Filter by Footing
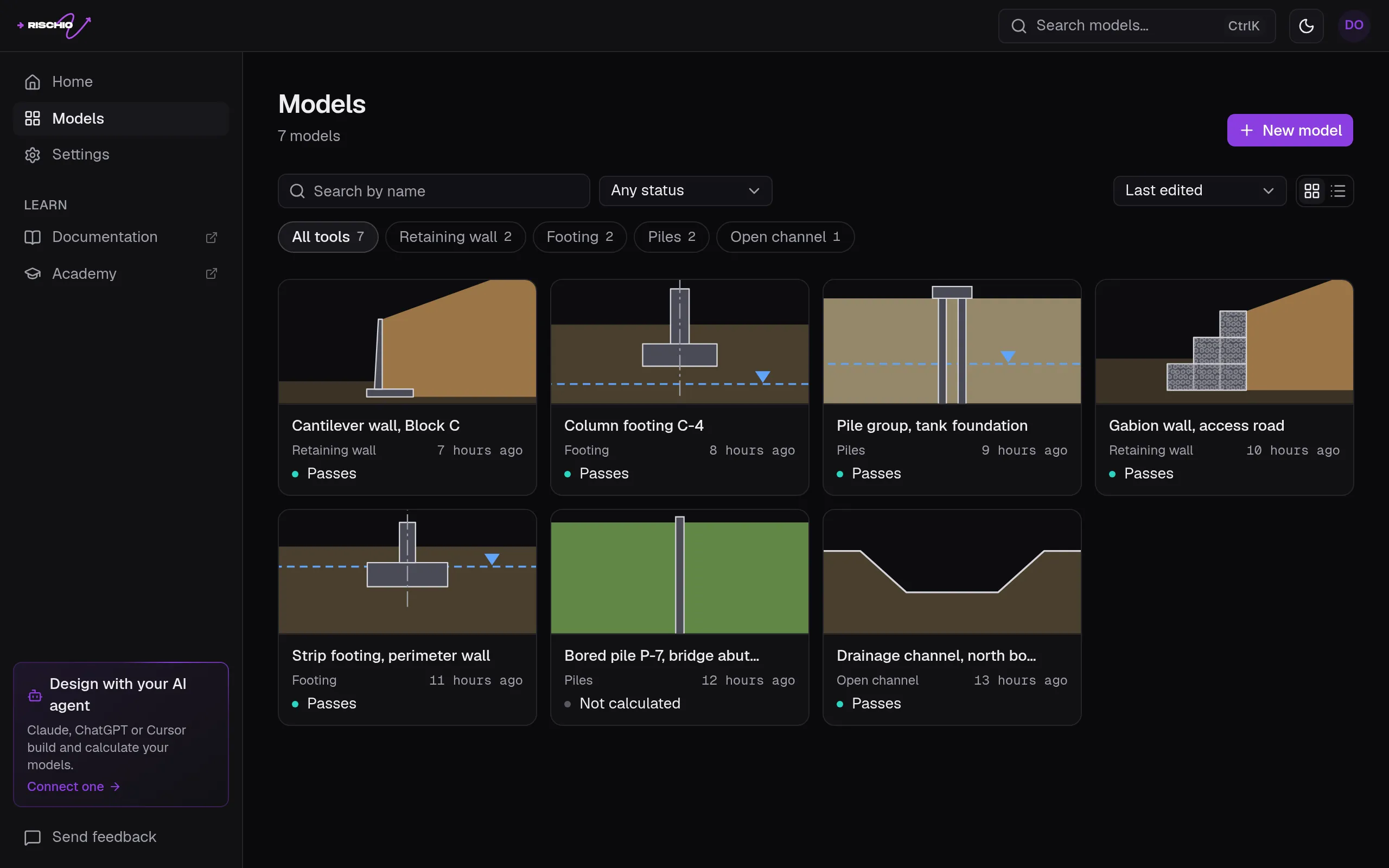 tap(579, 237)
